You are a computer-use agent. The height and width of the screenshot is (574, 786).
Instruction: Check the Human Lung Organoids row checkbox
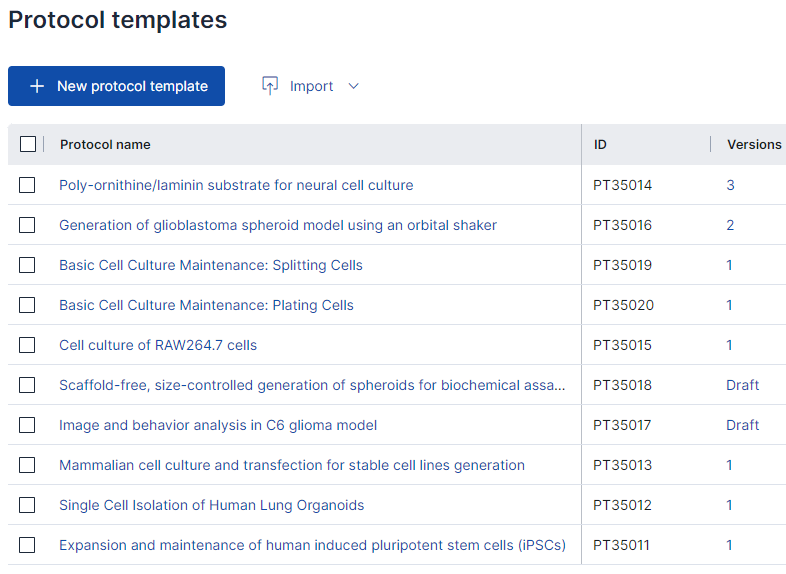[27, 505]
